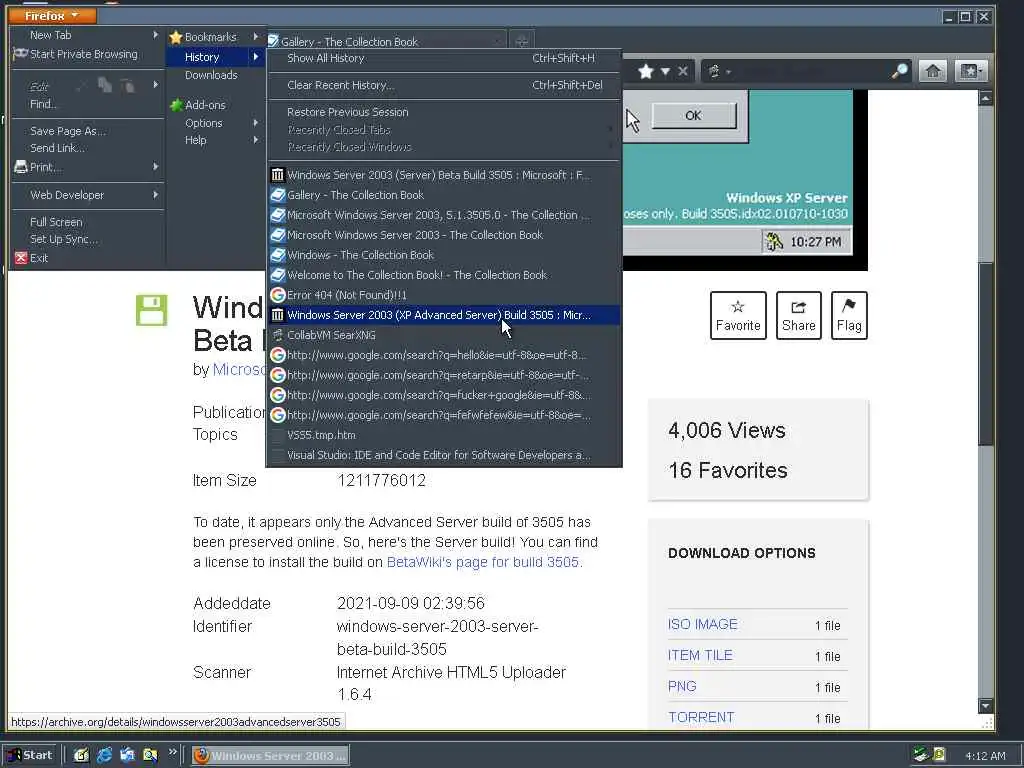
Task: Select Send Link menu entry
Action: click(86, 148)
